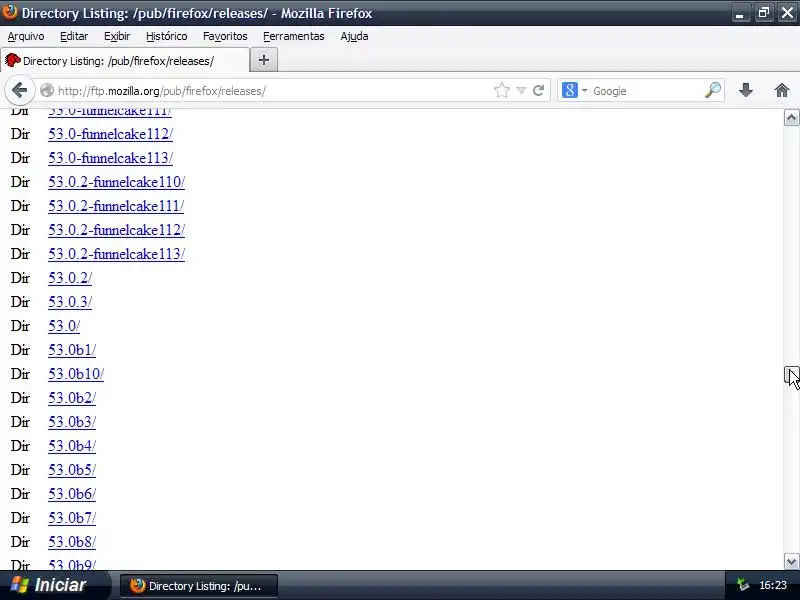Screen dimensions: 800x600
Task: Click the search magnifier icon
Action: [713, 90]
